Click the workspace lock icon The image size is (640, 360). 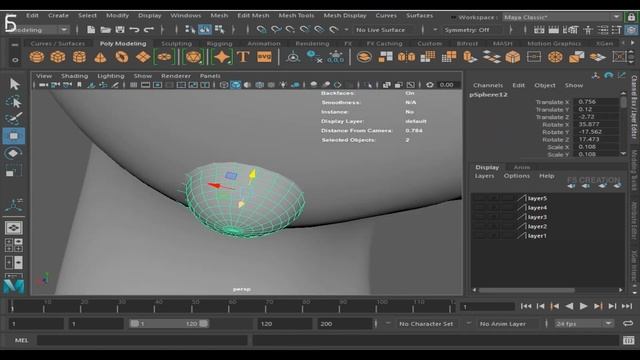631,17
